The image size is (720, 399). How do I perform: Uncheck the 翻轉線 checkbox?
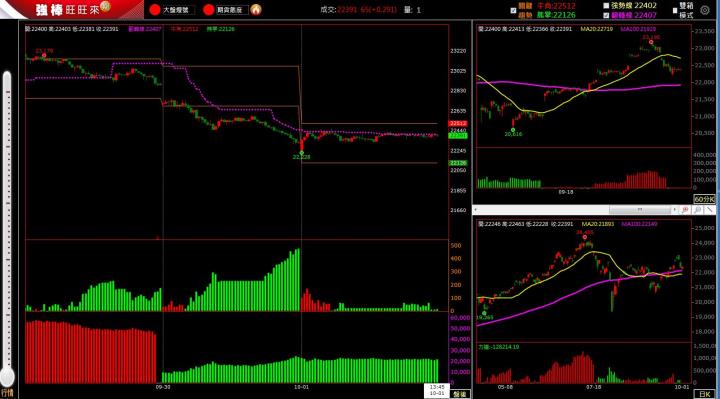pyautogui.click(x=606, y=15)
